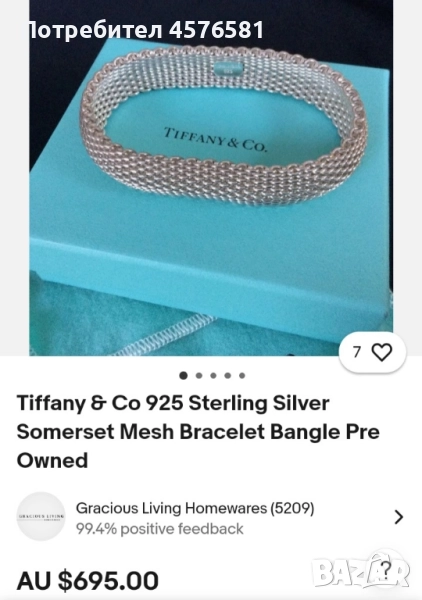Viewport: 422px width, 600px height.
Task: Click the Потребител 4576581 username overlay
Action: (x=146, y=30)
